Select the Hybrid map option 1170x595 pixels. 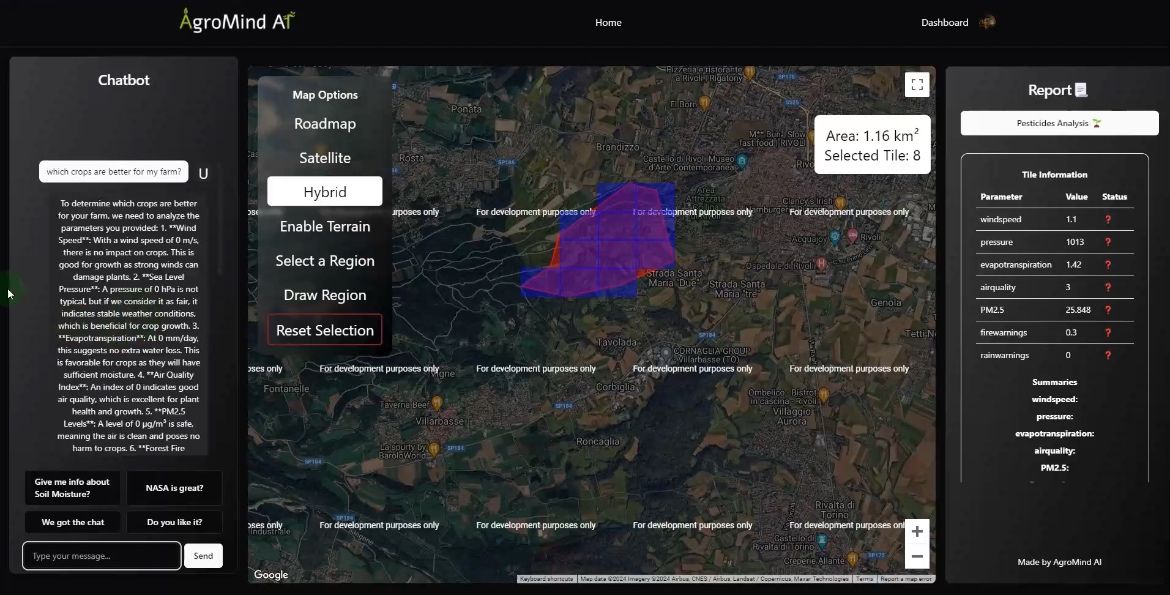[325, 192]
